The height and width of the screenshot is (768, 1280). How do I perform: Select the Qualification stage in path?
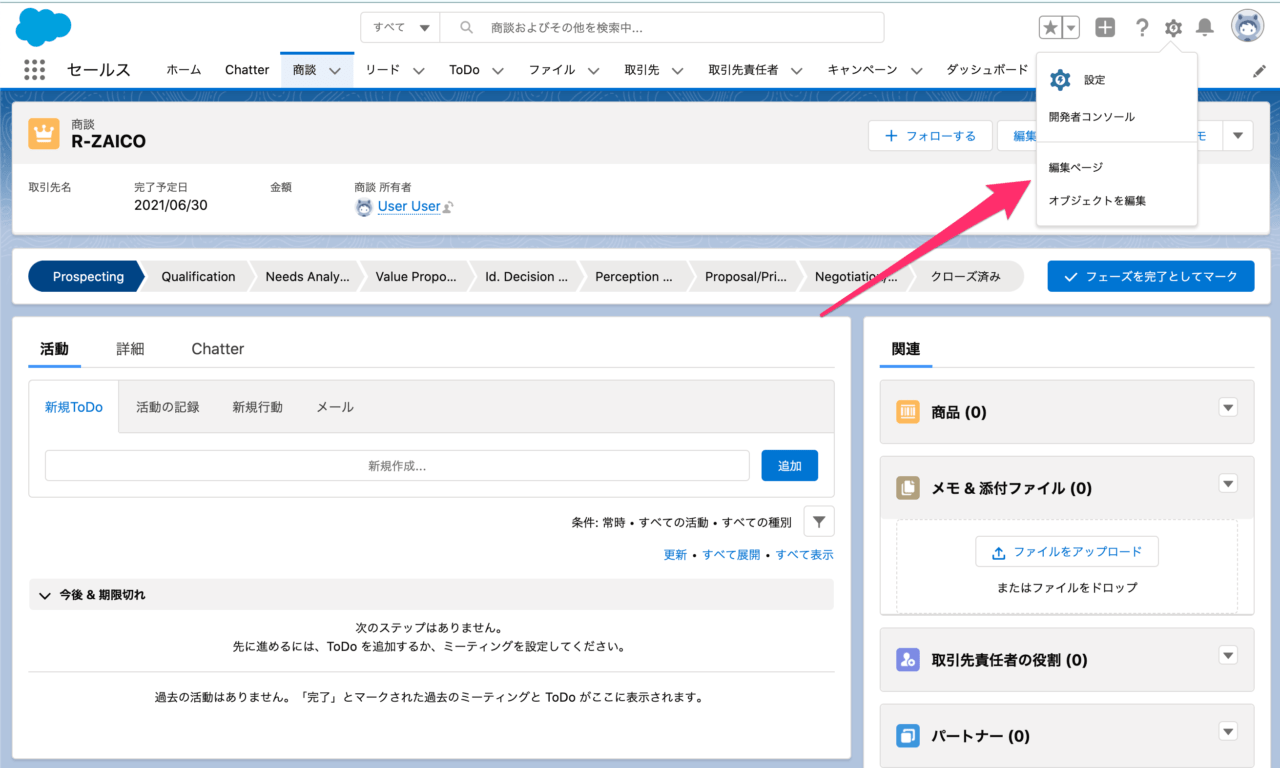pos(198,277)
